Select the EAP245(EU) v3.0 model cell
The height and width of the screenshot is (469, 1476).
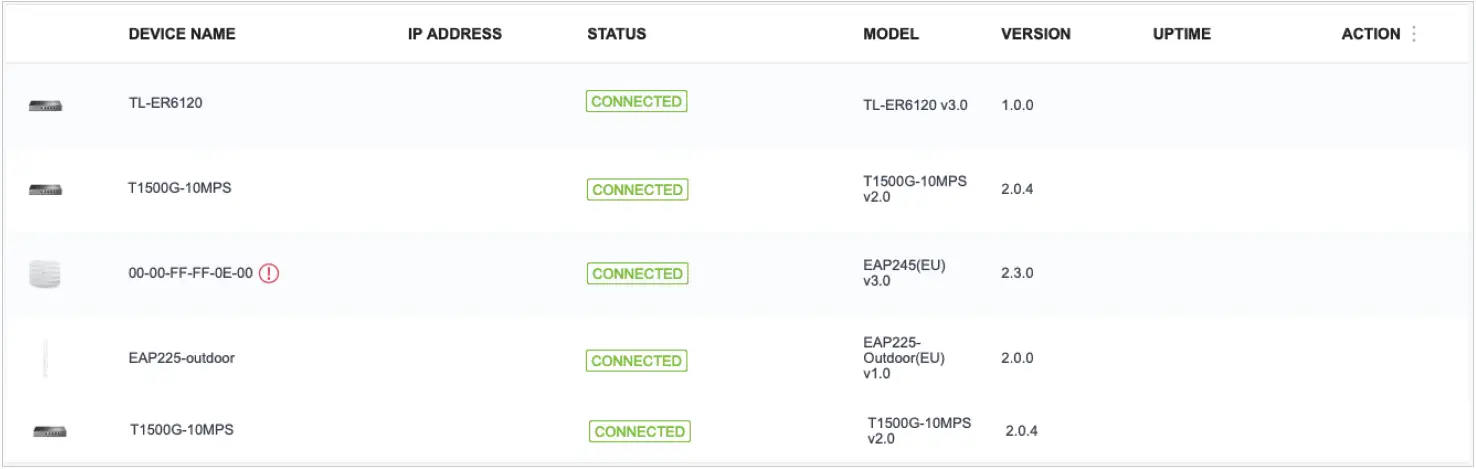click(904, 273)
